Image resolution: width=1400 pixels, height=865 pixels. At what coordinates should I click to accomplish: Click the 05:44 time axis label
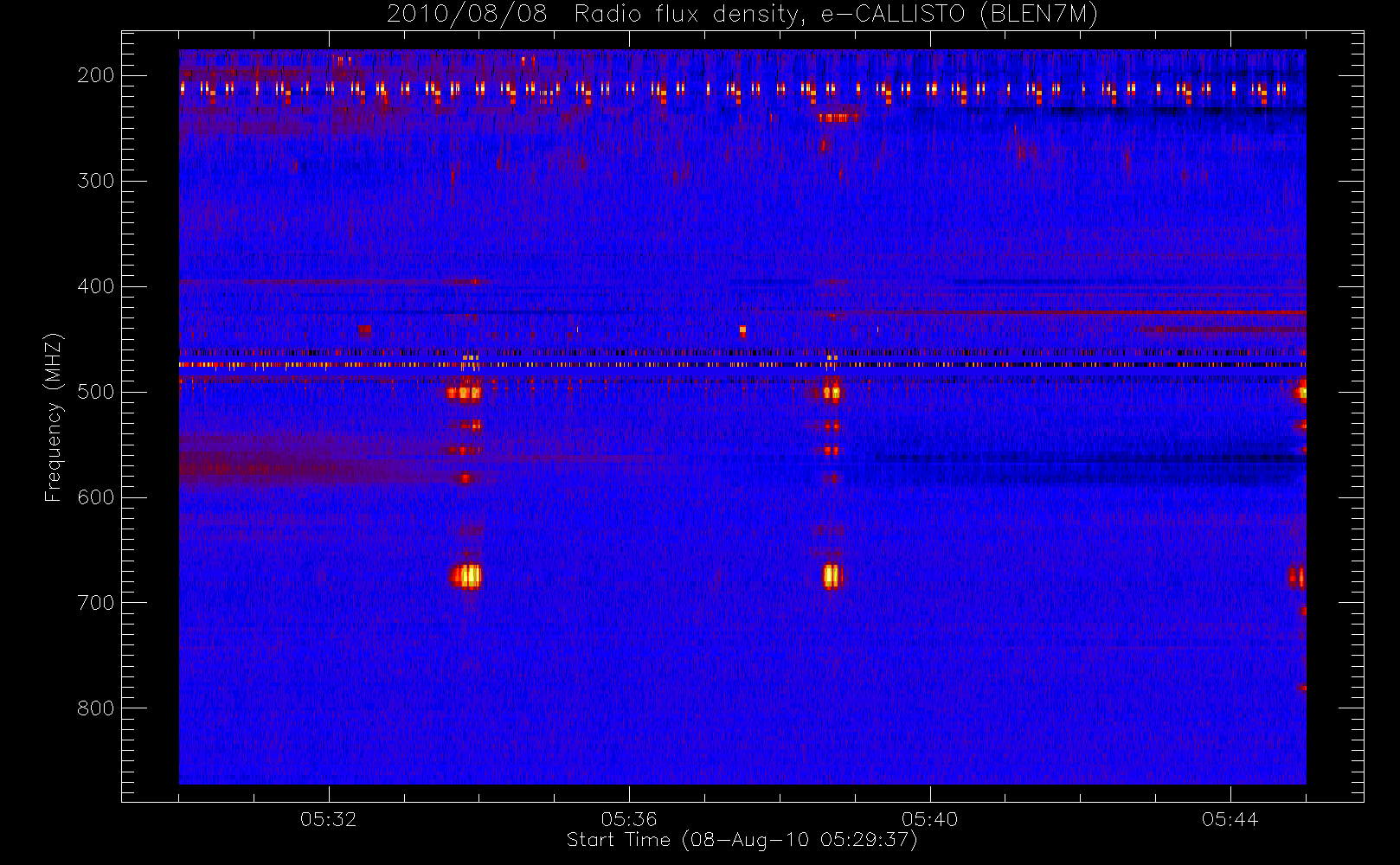(1230, 819)
